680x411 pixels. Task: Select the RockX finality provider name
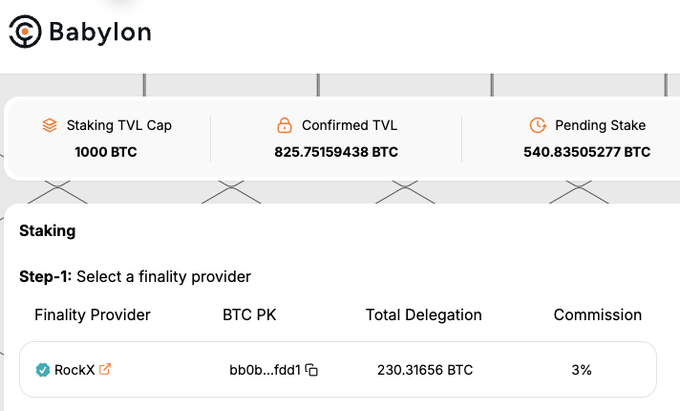click(x=75, y=370)
